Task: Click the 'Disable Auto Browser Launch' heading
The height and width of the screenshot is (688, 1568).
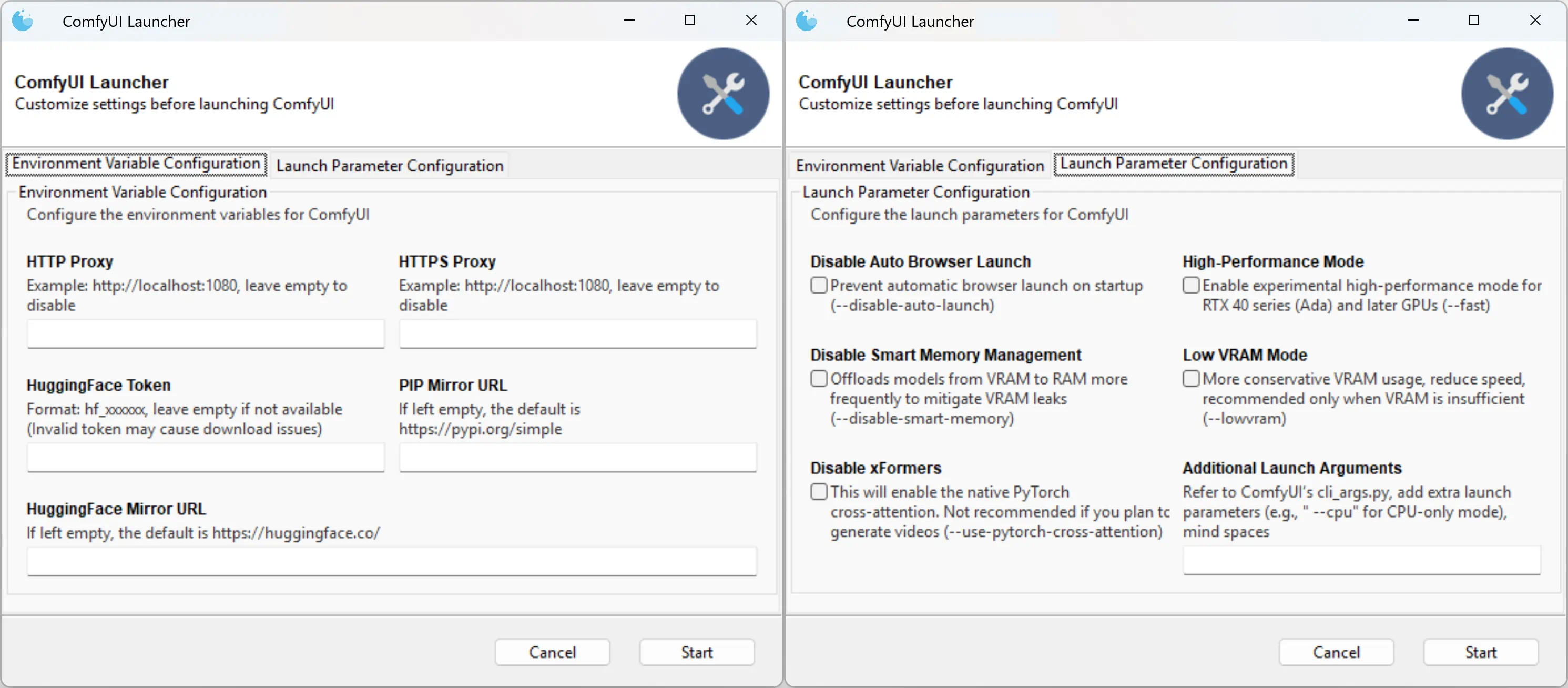Action: point(920,262)
